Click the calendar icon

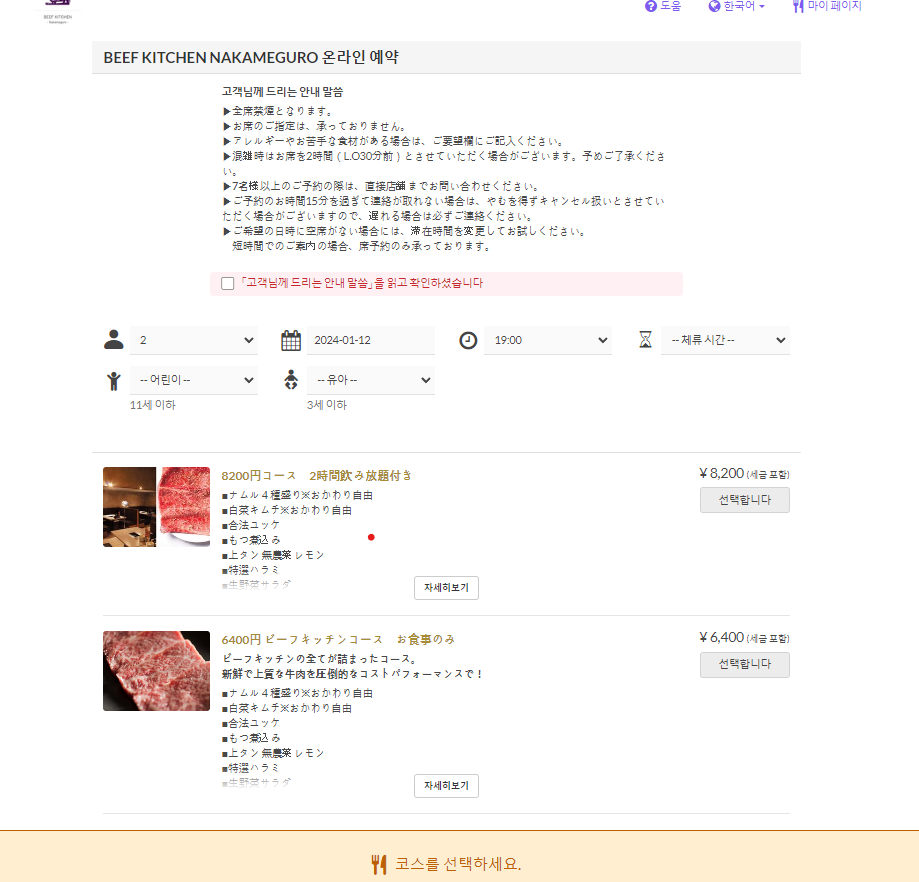tap(291, 340)
